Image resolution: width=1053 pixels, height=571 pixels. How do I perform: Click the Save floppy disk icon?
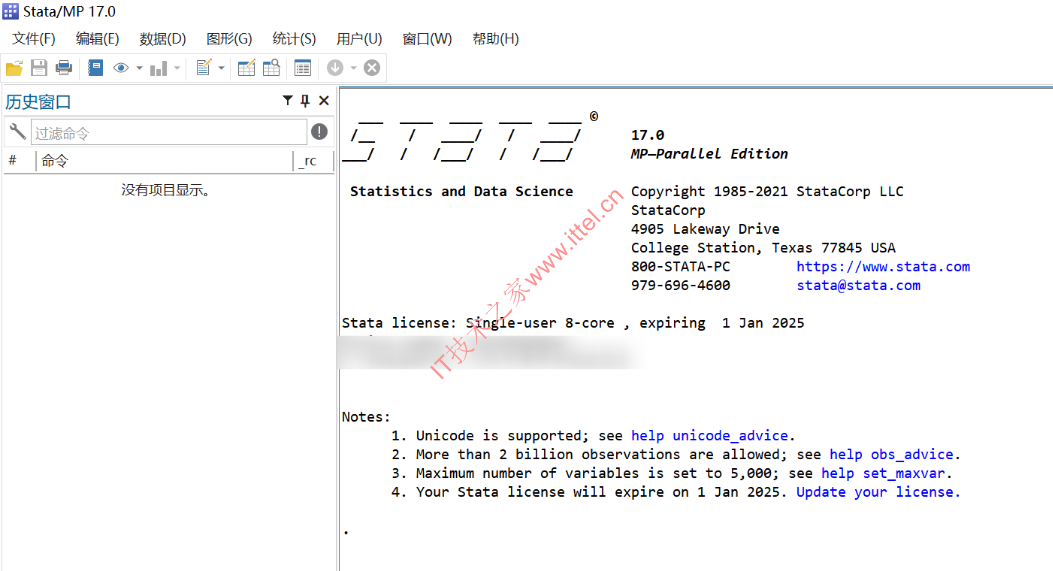click(39, 68)
